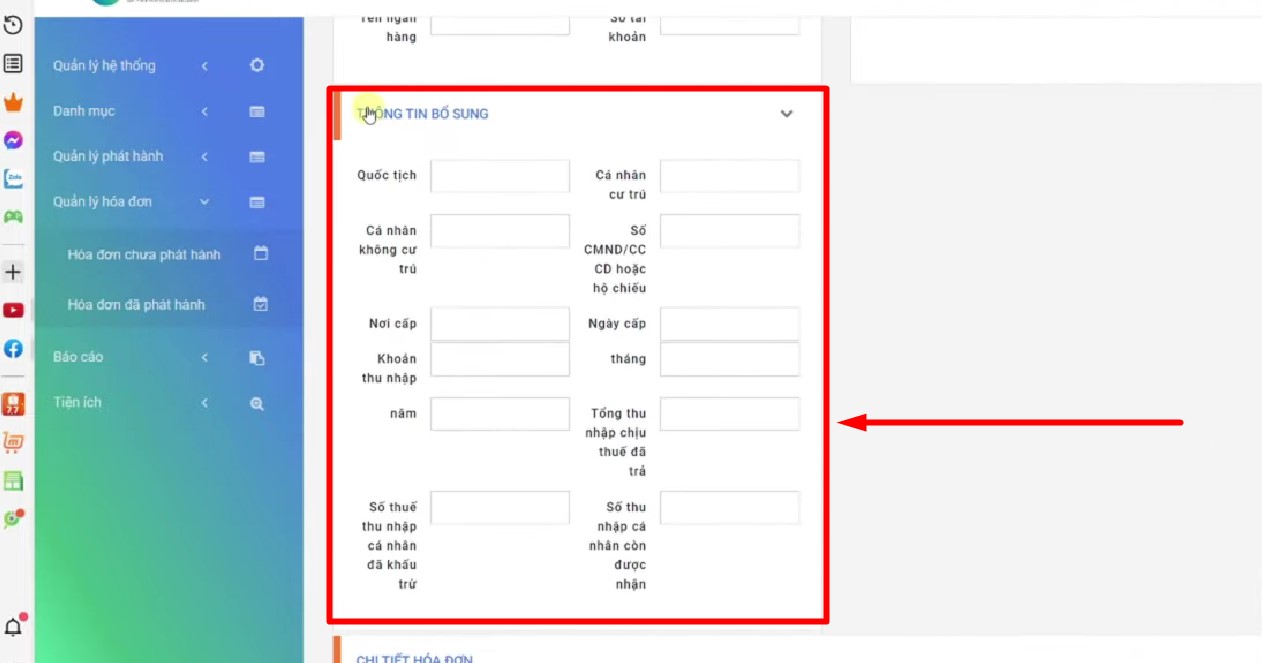Focus the Cá nhân cư trú input field
The width and height of the screenshot is (1262, 663).
point(730,176)
